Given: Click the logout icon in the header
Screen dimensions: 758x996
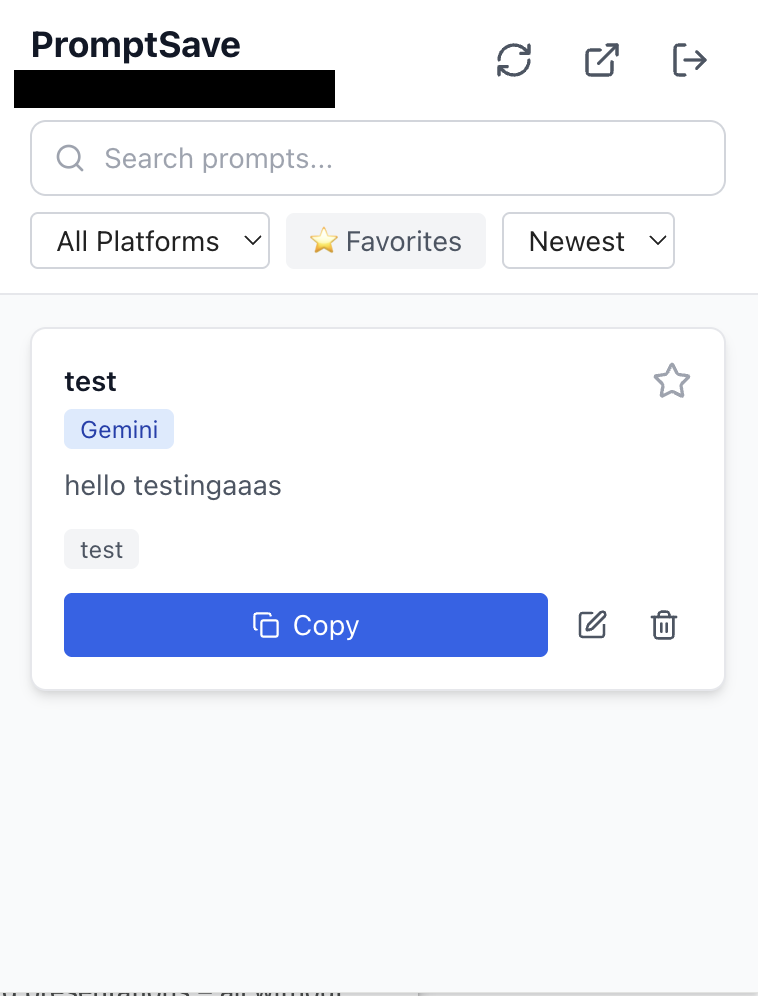Looking at the screenshot, I should click(689, 60).
